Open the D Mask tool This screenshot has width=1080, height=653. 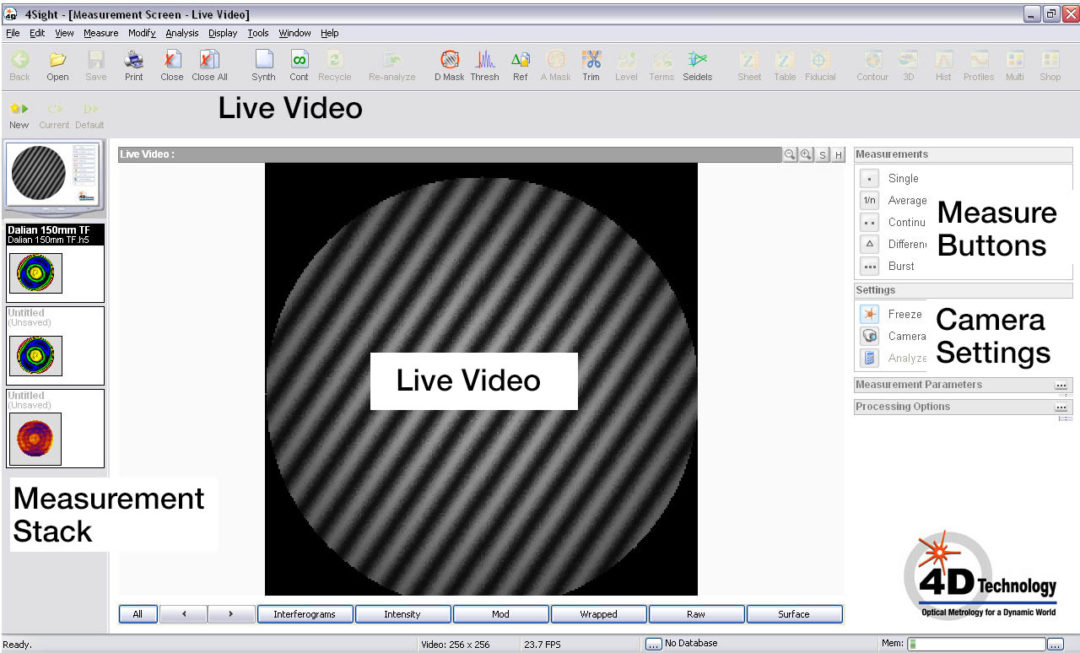pos(449,62)
